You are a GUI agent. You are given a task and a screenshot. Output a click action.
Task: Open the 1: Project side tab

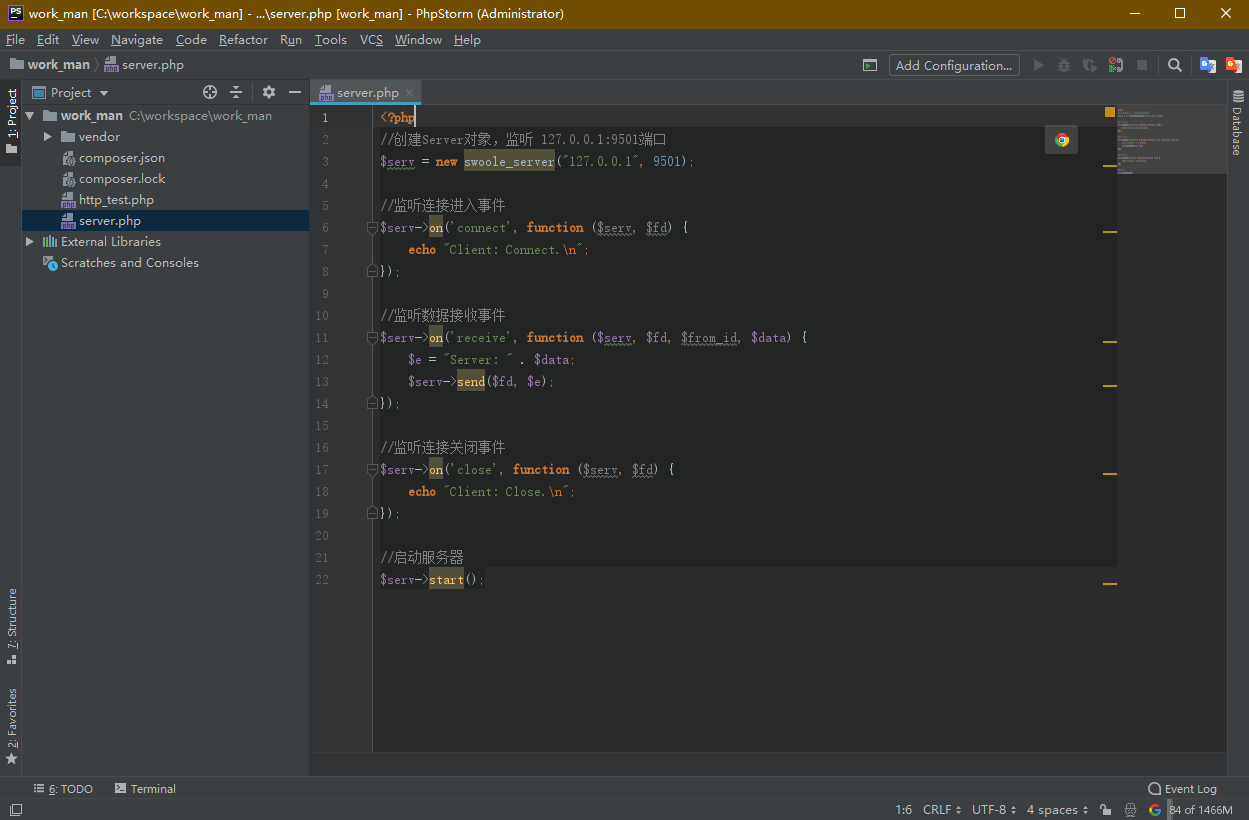tap(11, 122)
